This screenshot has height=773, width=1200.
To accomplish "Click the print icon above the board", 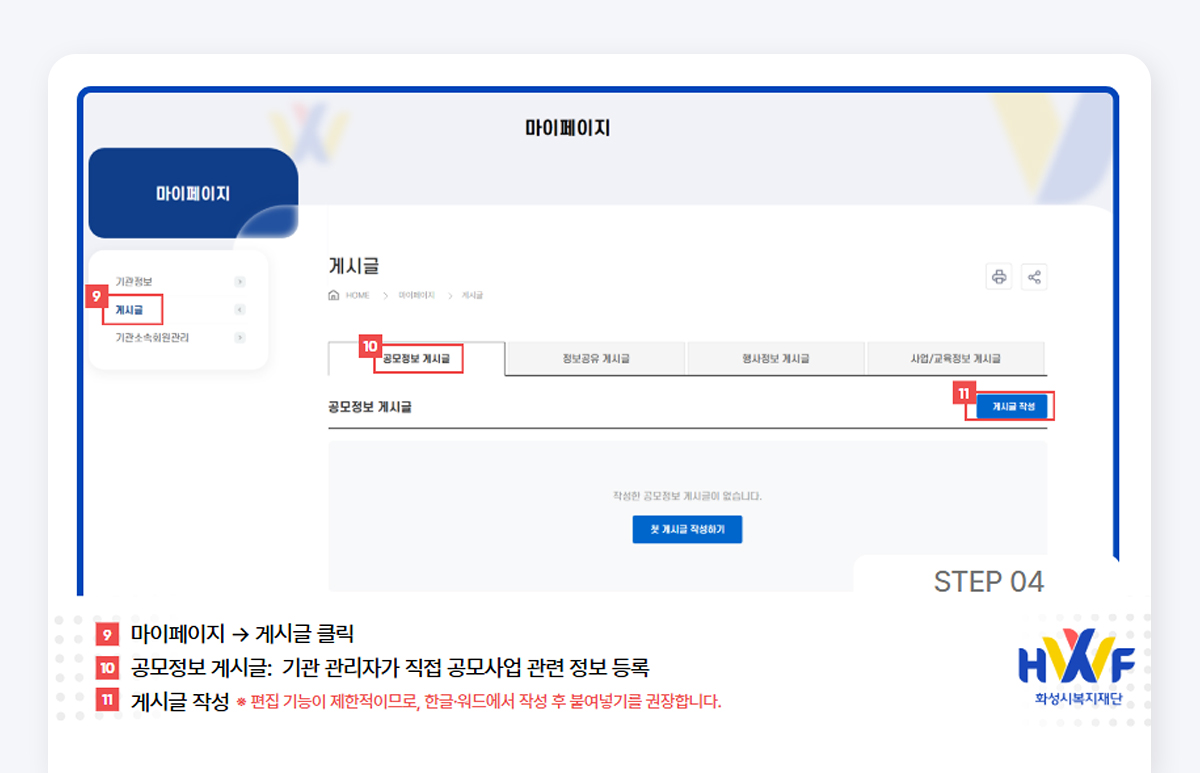I will [998, 277].
